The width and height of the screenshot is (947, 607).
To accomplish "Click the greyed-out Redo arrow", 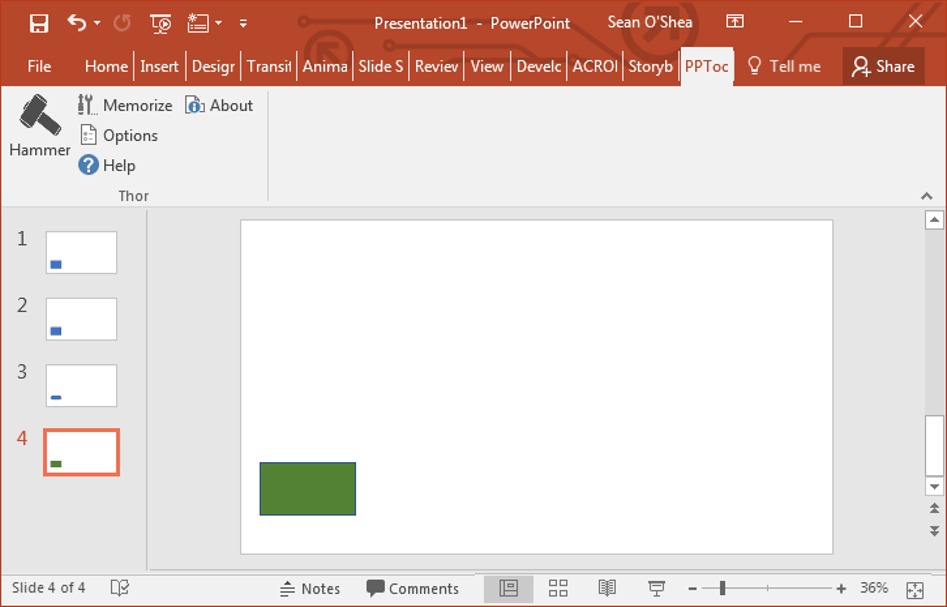I will coord(123,23).
